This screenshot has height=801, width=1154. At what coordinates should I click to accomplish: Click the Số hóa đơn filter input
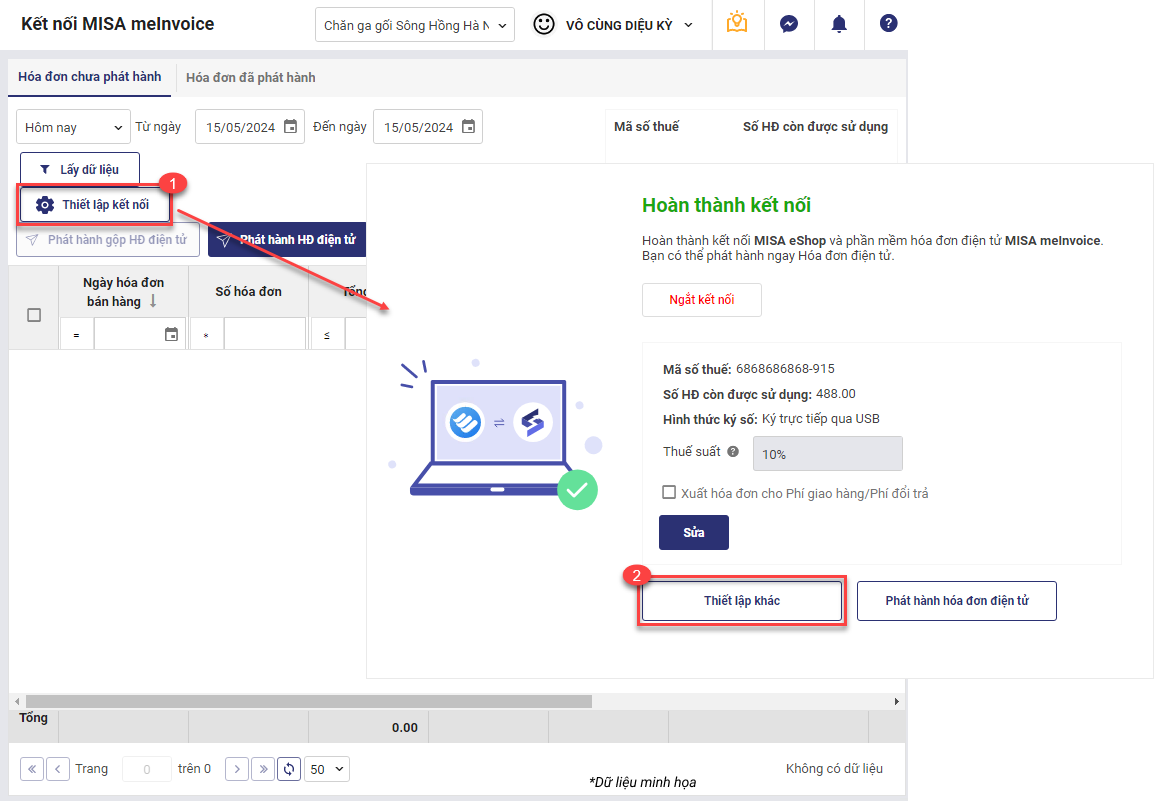[265, 334]
